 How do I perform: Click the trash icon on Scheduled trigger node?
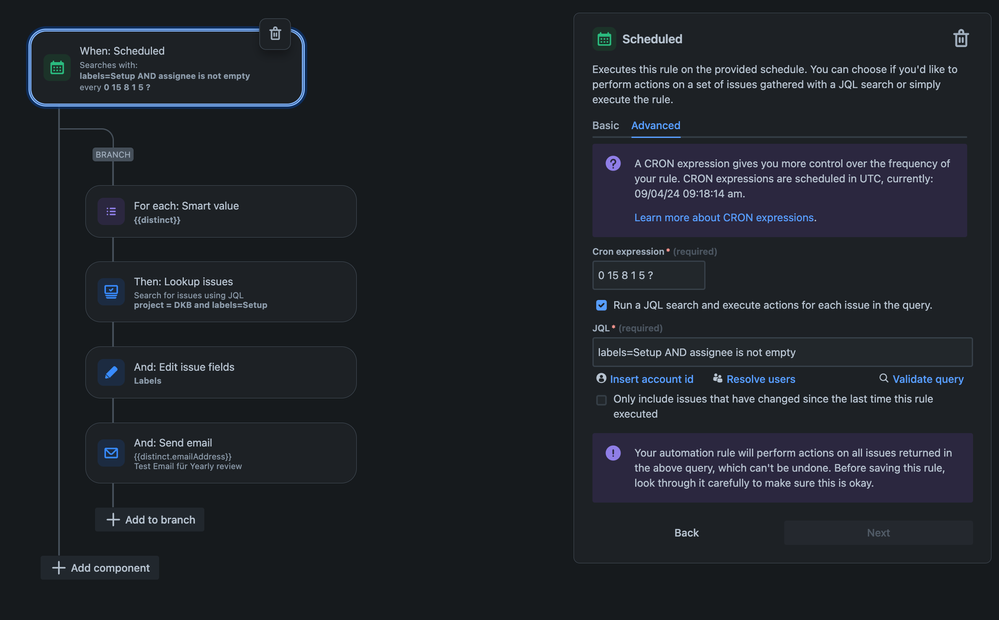(275, 33)
